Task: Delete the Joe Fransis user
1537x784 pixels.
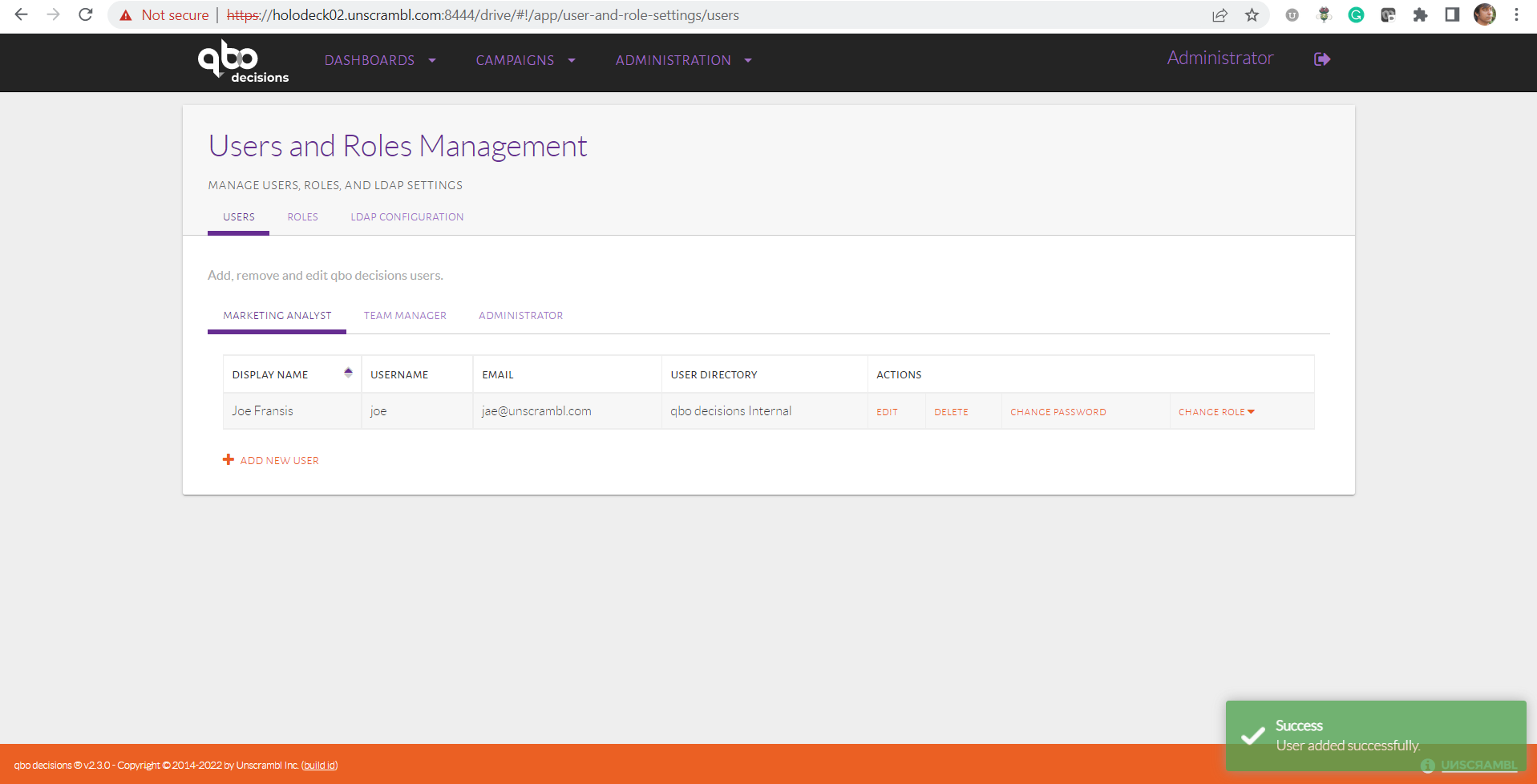Action: click(x=951, y=412)
